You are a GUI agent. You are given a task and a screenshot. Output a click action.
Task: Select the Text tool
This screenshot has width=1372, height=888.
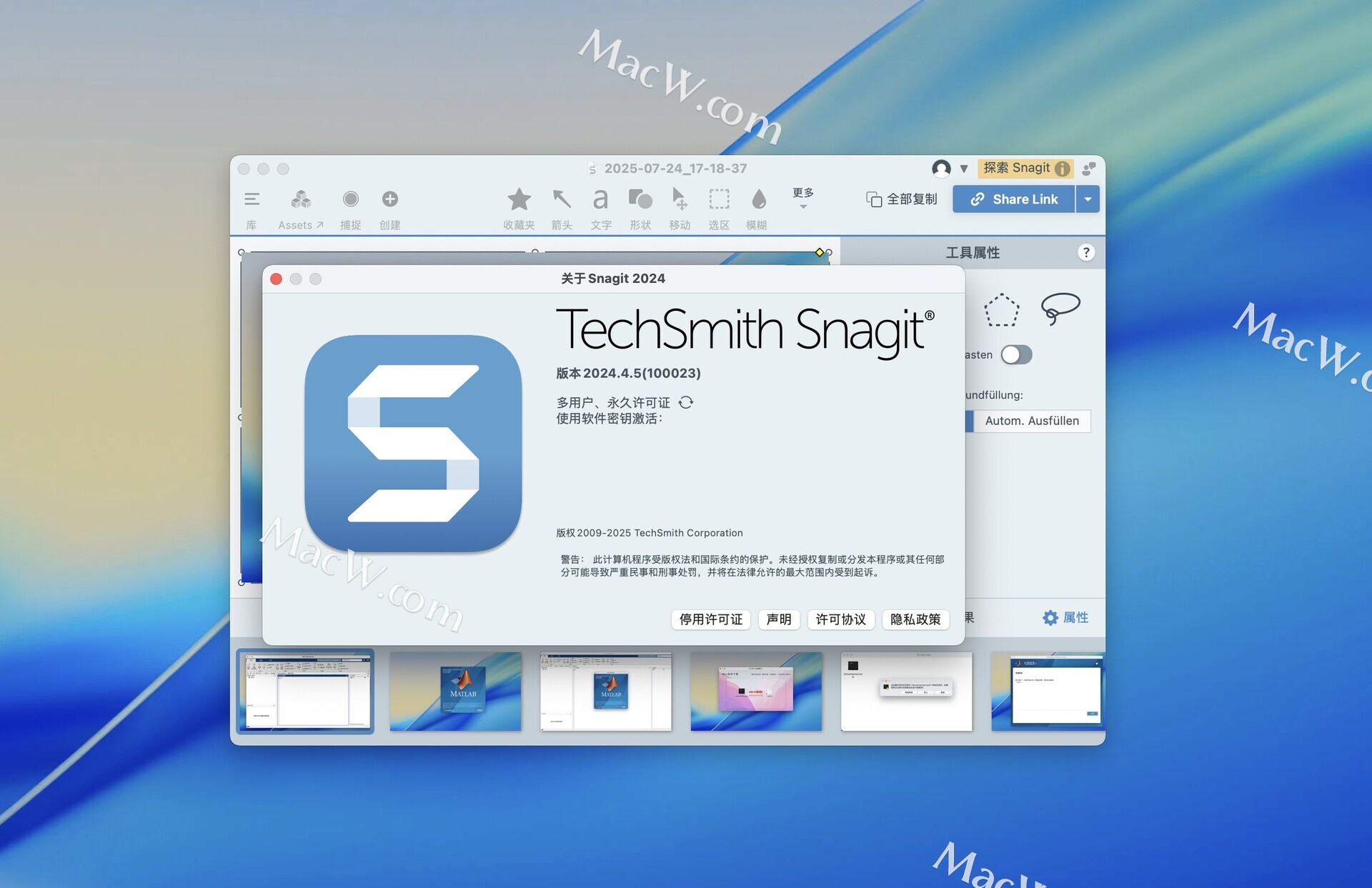(x=601, y=199)
